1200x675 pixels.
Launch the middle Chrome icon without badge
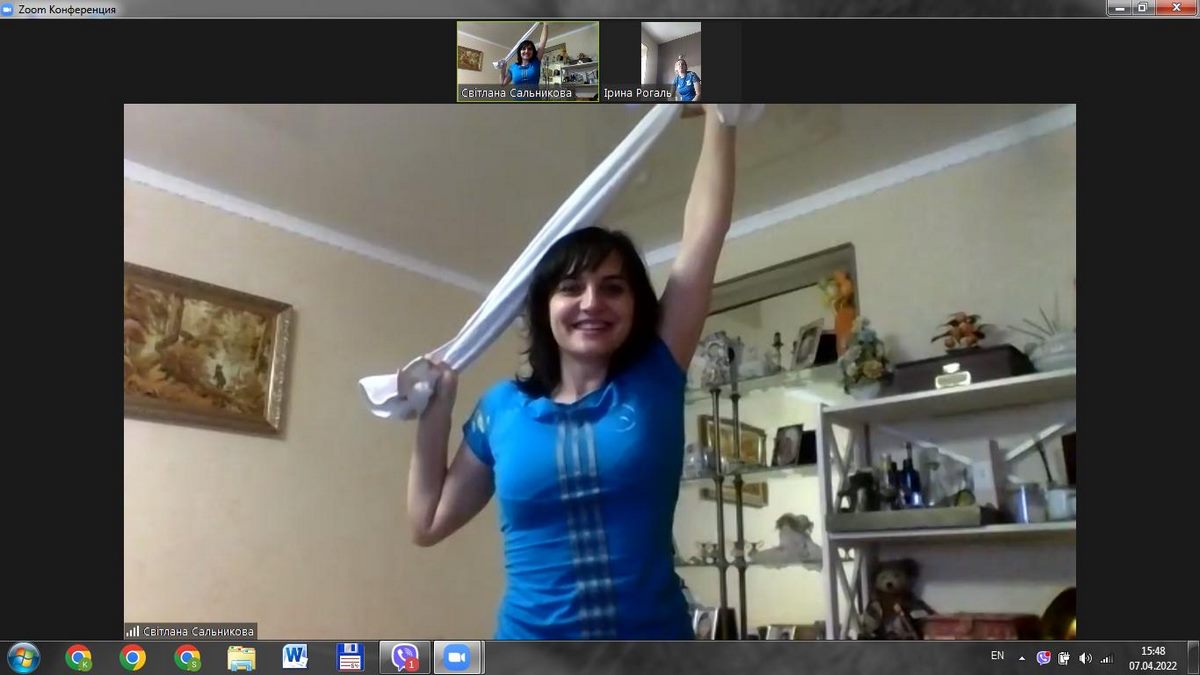(x=132, y=657)
